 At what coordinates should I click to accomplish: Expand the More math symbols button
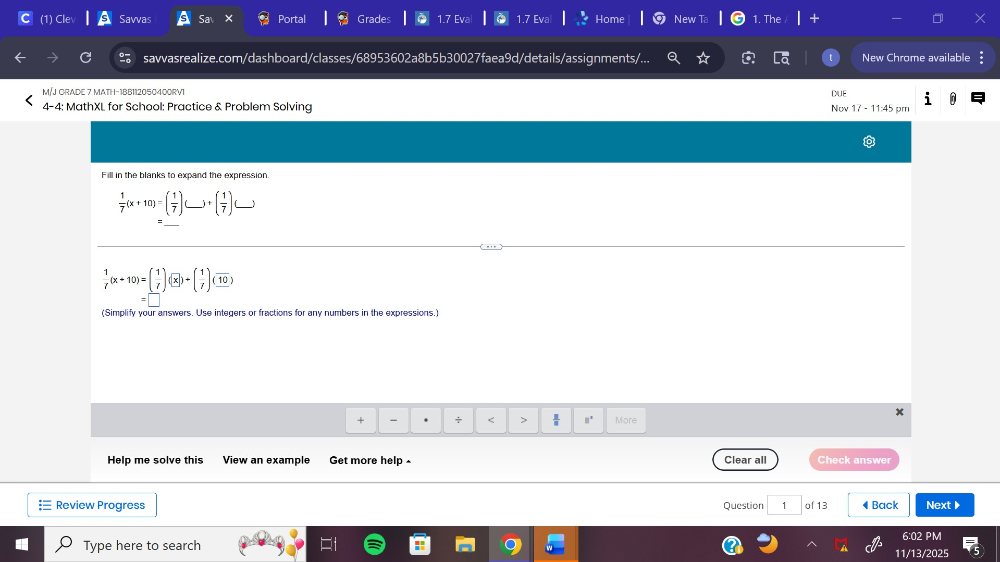(626, 420)
